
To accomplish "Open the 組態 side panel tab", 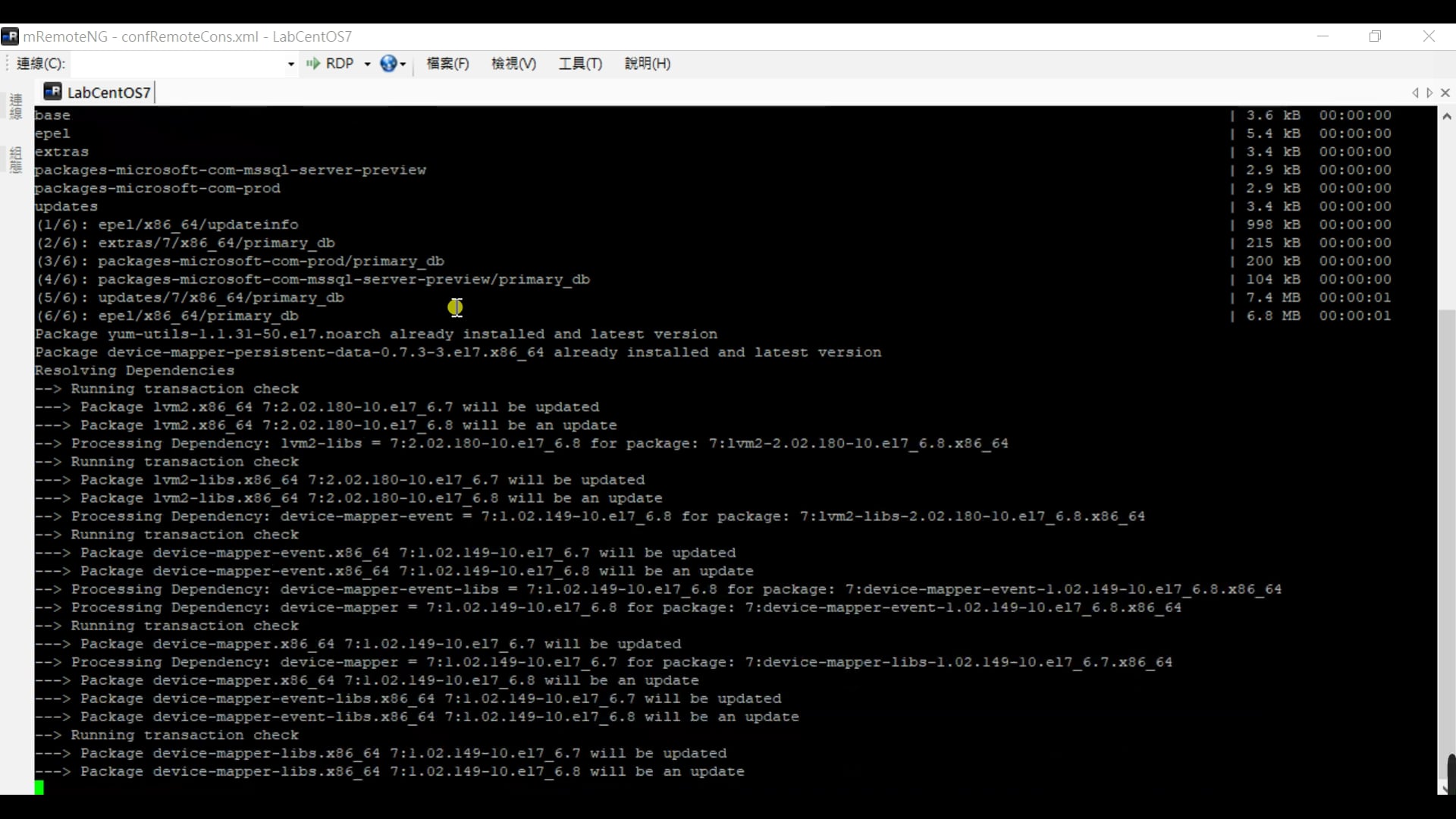I will tap(16, 160).
